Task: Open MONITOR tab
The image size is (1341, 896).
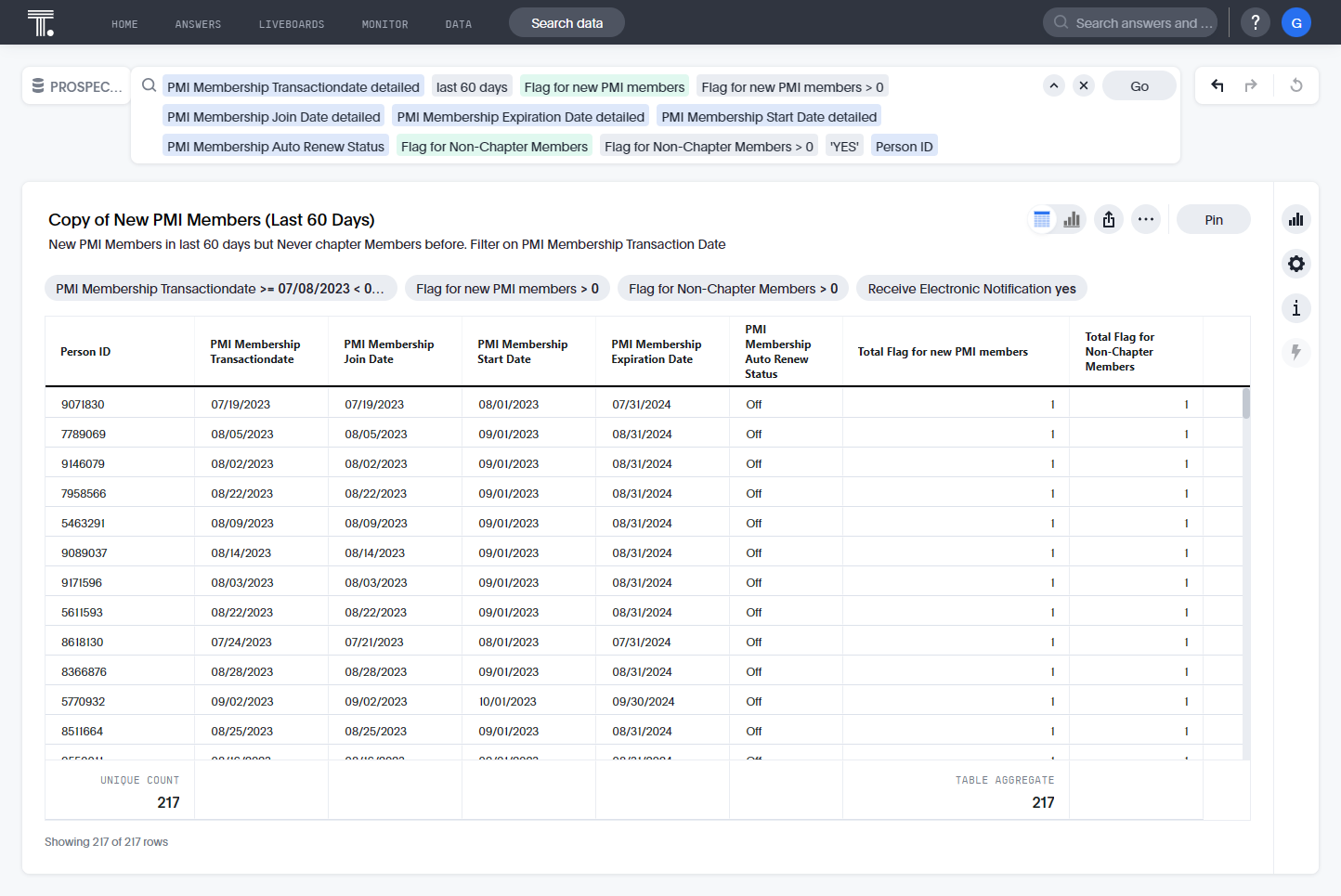Action: pos(384,24)
